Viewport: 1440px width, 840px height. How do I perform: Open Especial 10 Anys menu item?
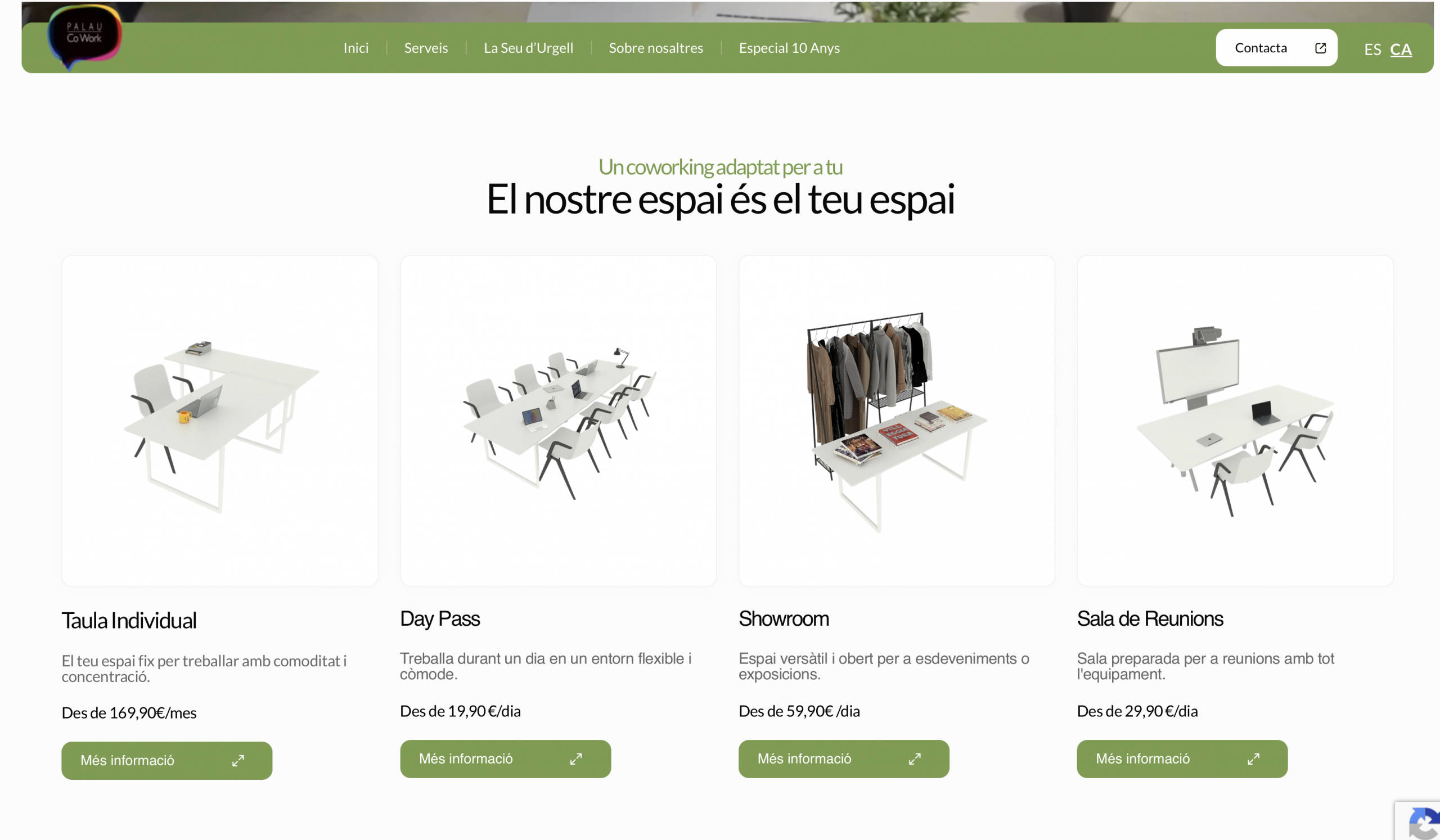click(790, 48)
